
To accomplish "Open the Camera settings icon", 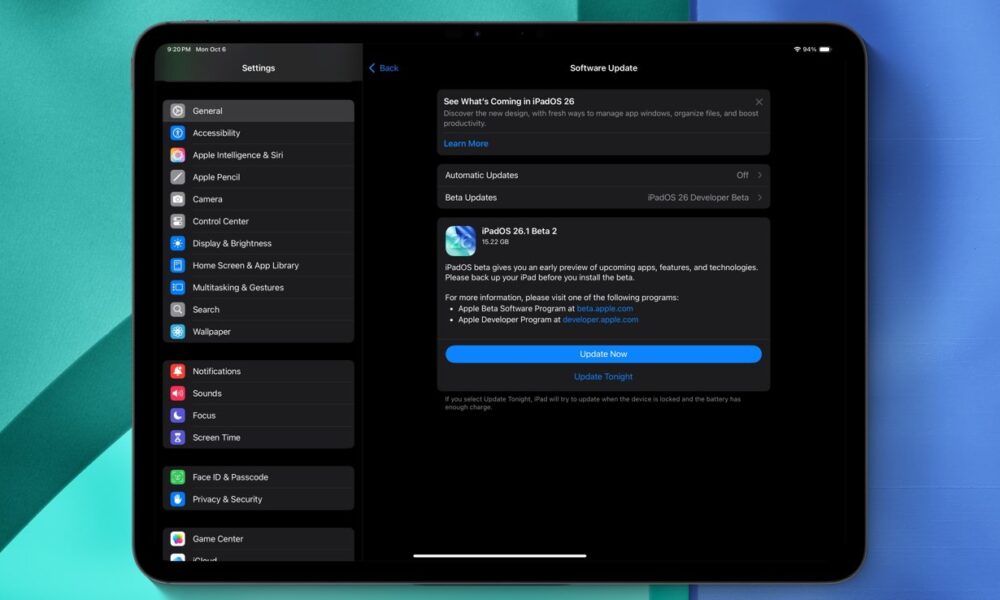I will pyautogui.click(x=177, y=199).
